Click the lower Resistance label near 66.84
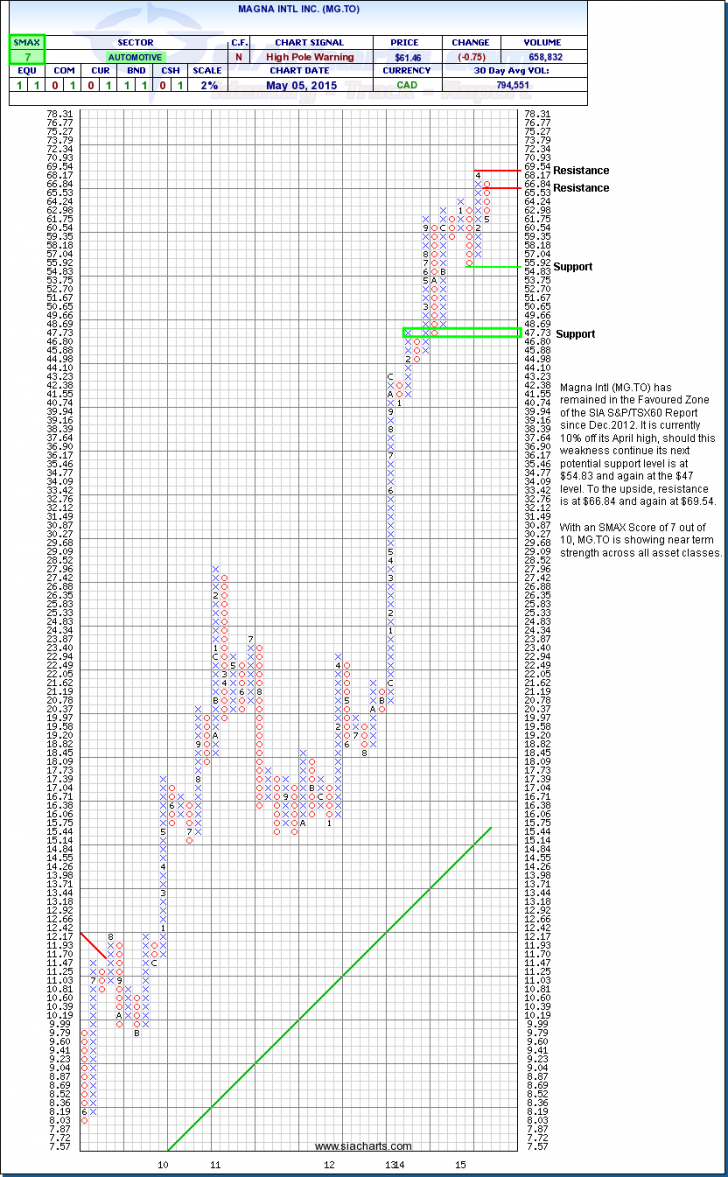 [x=580, y=188]
